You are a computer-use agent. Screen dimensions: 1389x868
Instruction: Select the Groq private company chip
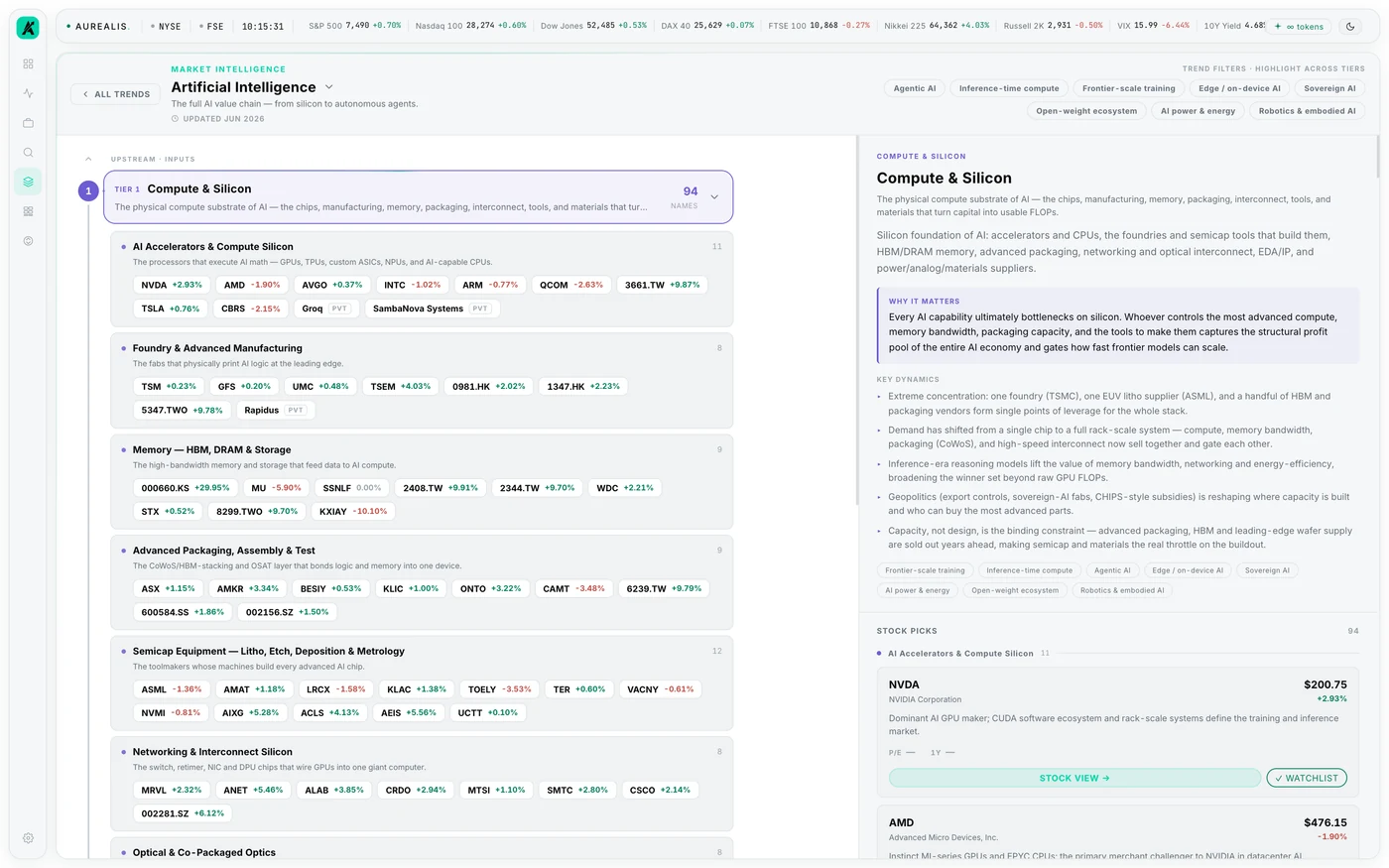point(324,309)
